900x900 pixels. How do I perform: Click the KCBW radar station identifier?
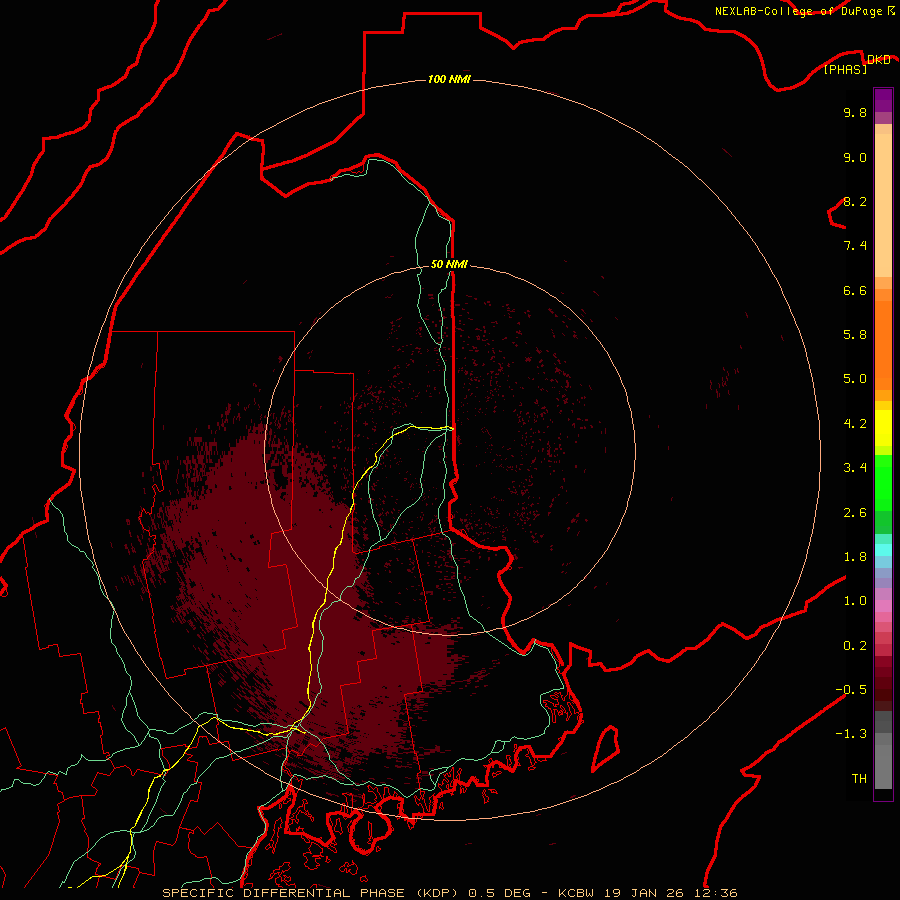click(x=577, y=893)
